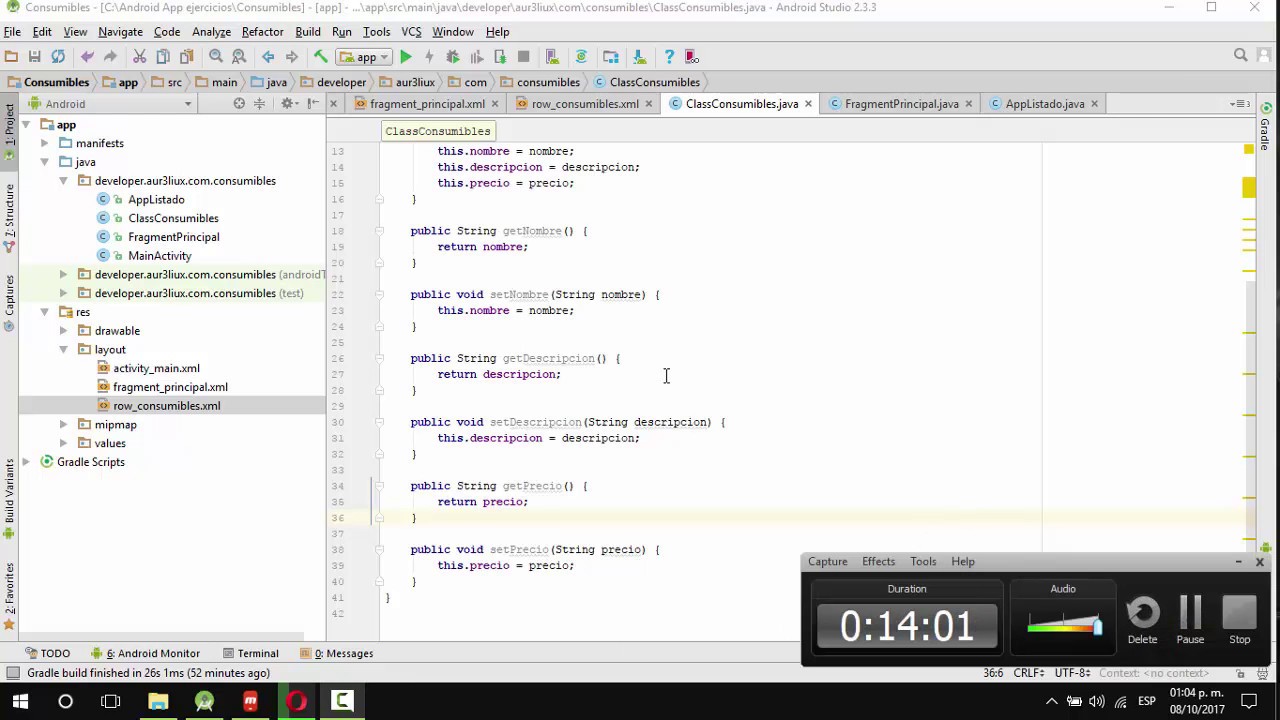Collapse the layout folder node

pyautogui.click(x=63, y=350)
